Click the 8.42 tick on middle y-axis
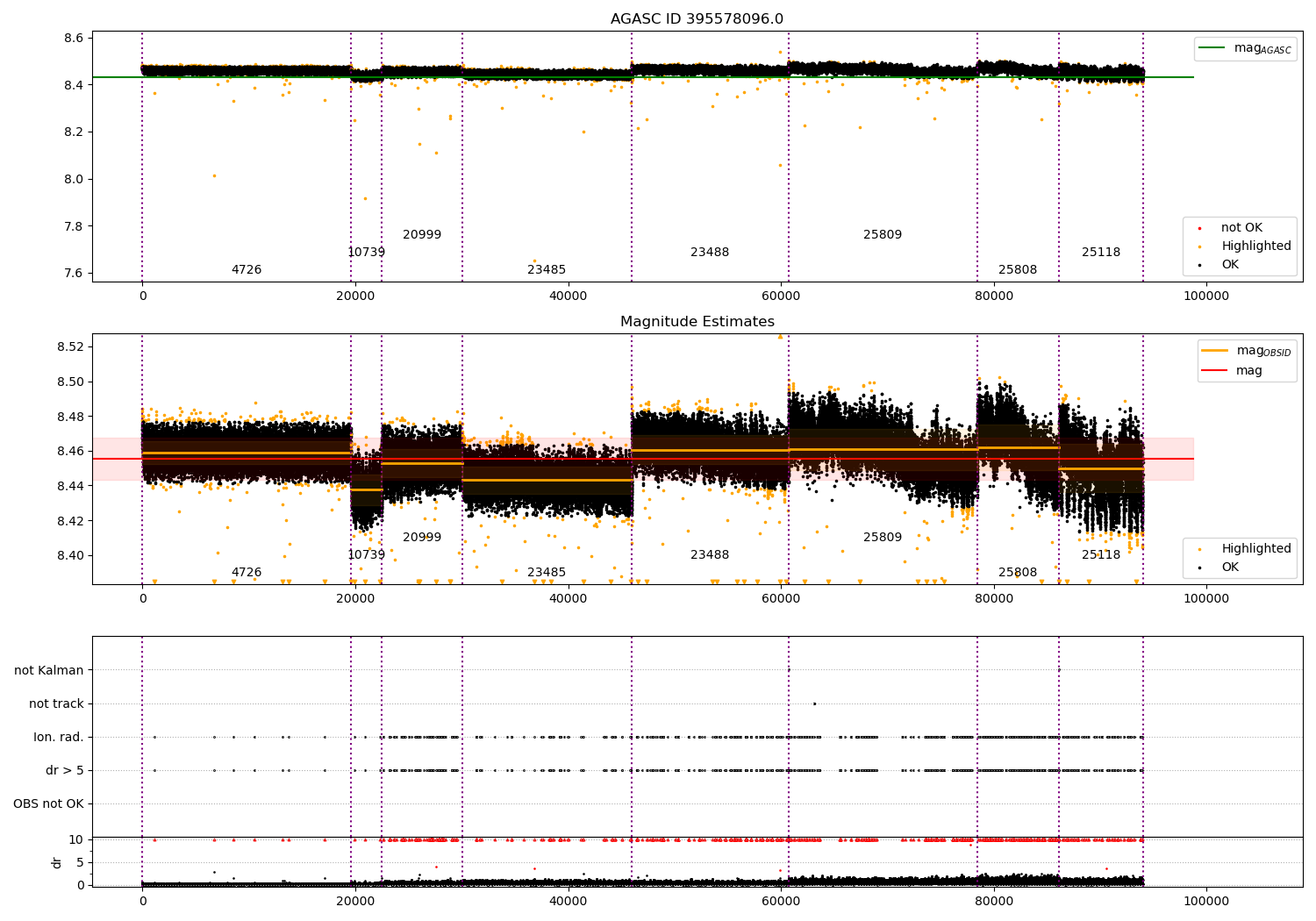Viewport: 1316px width, 921px height. 70,521
